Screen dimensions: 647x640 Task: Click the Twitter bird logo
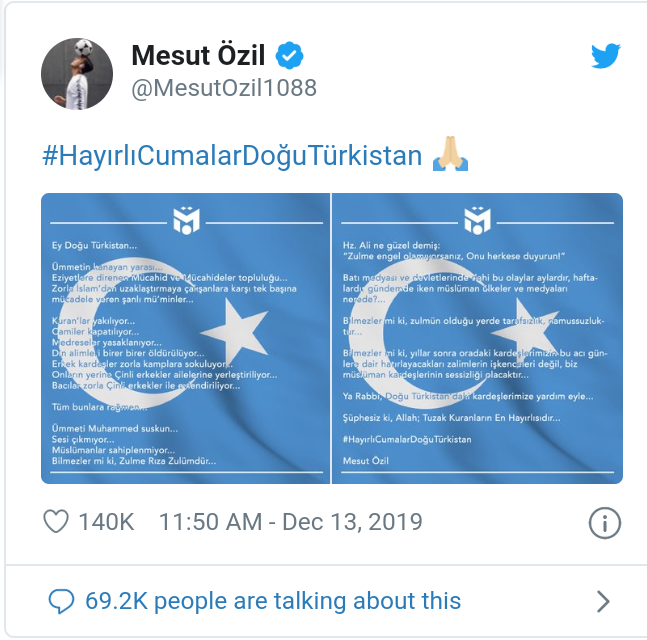[606, 56]
